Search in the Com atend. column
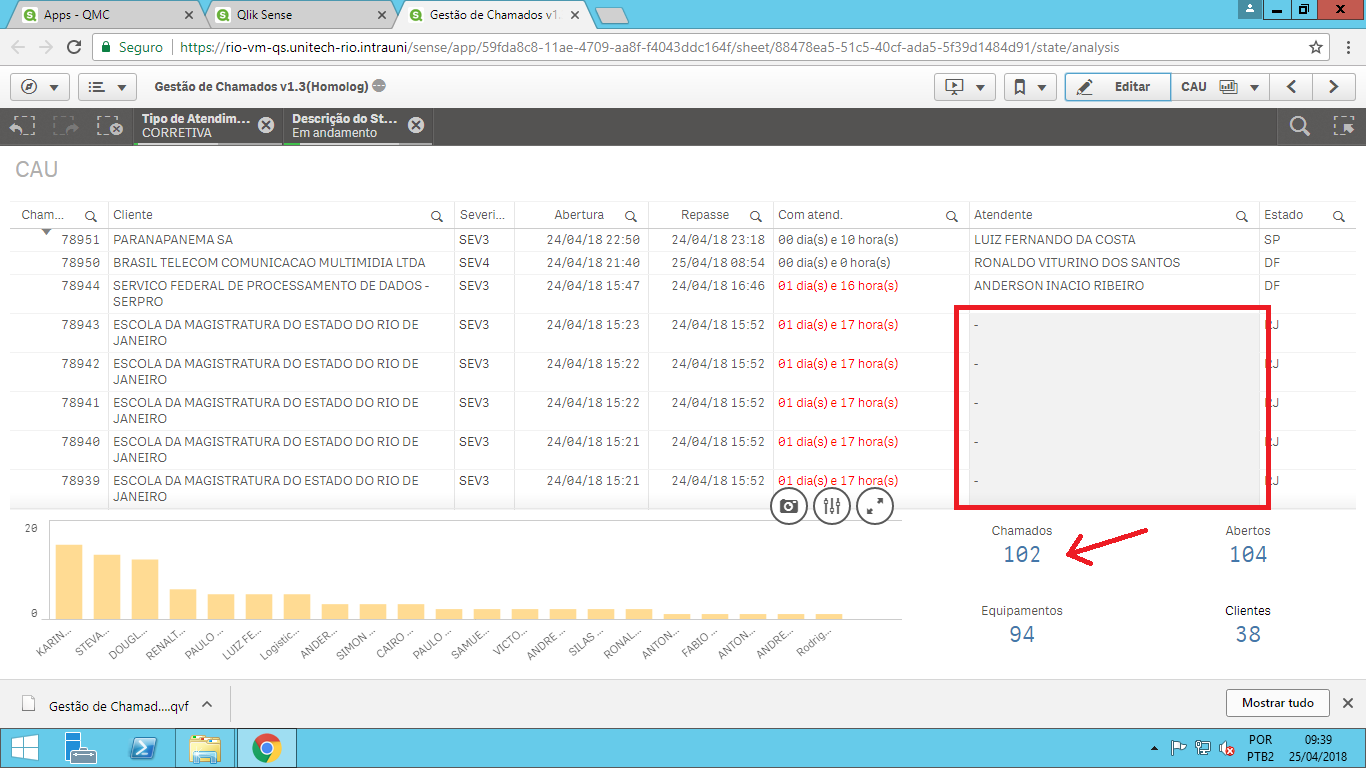The image size is (1366, 768). click(x=952, y=216)
